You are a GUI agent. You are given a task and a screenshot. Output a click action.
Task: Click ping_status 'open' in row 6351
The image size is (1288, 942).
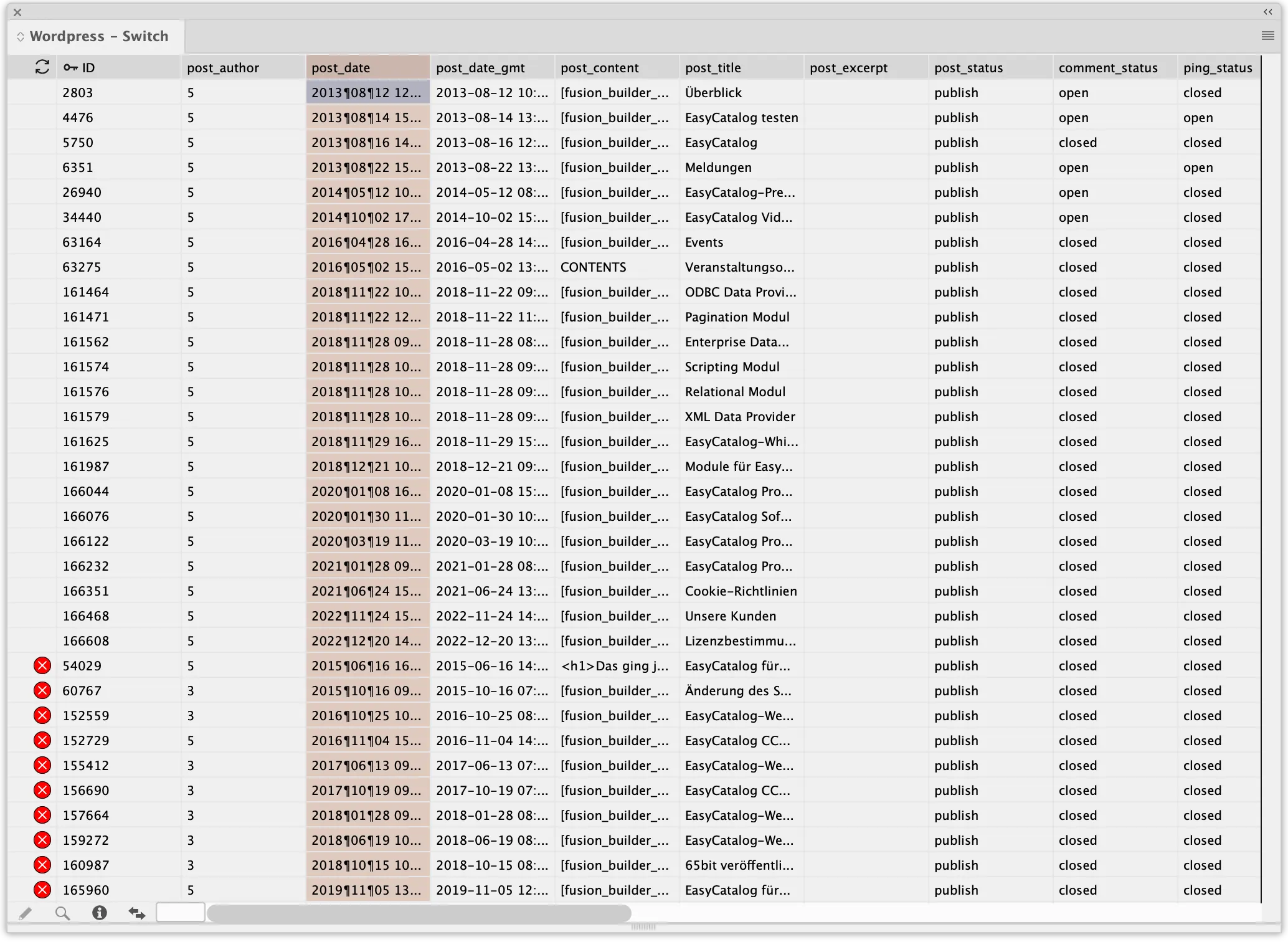coord(1198,168)
